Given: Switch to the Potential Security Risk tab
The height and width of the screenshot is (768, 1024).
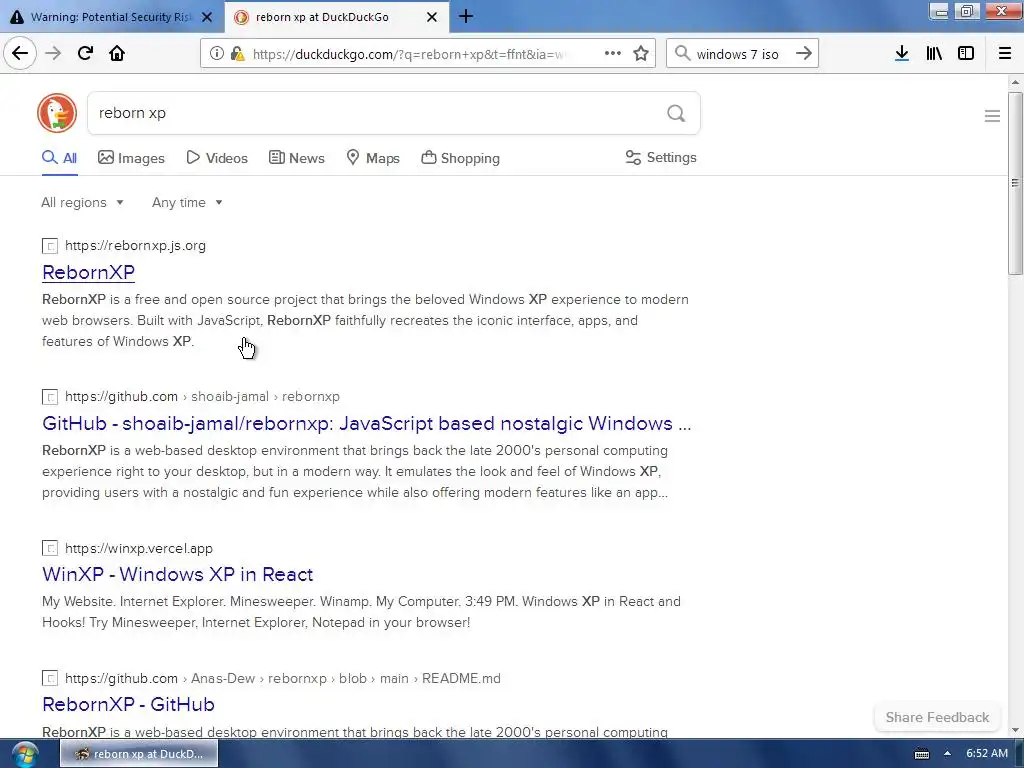Looking at the screenshot, I should tap(111, 17).
